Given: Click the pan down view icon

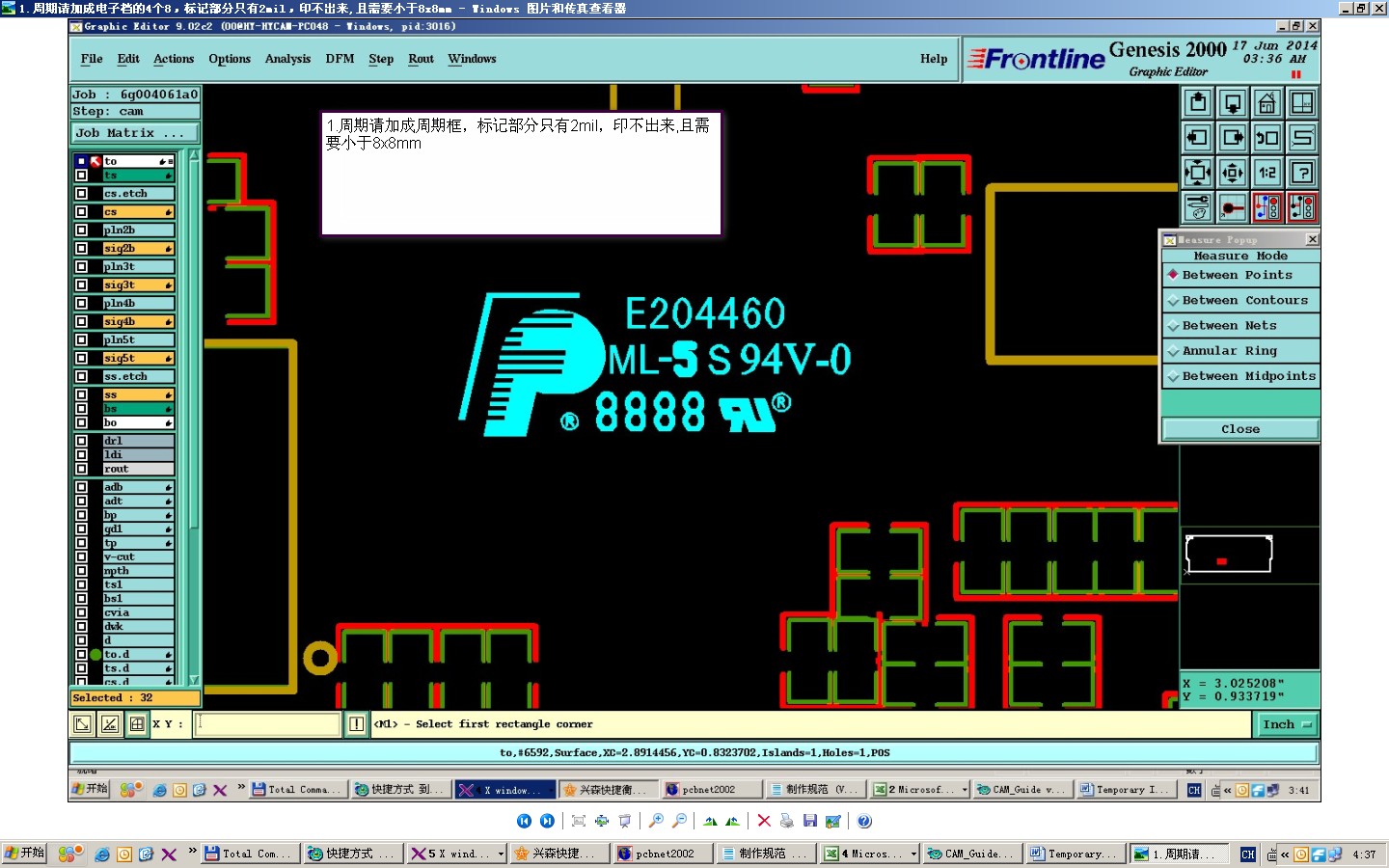Looking at the screenshot, I should point(1232,102).
